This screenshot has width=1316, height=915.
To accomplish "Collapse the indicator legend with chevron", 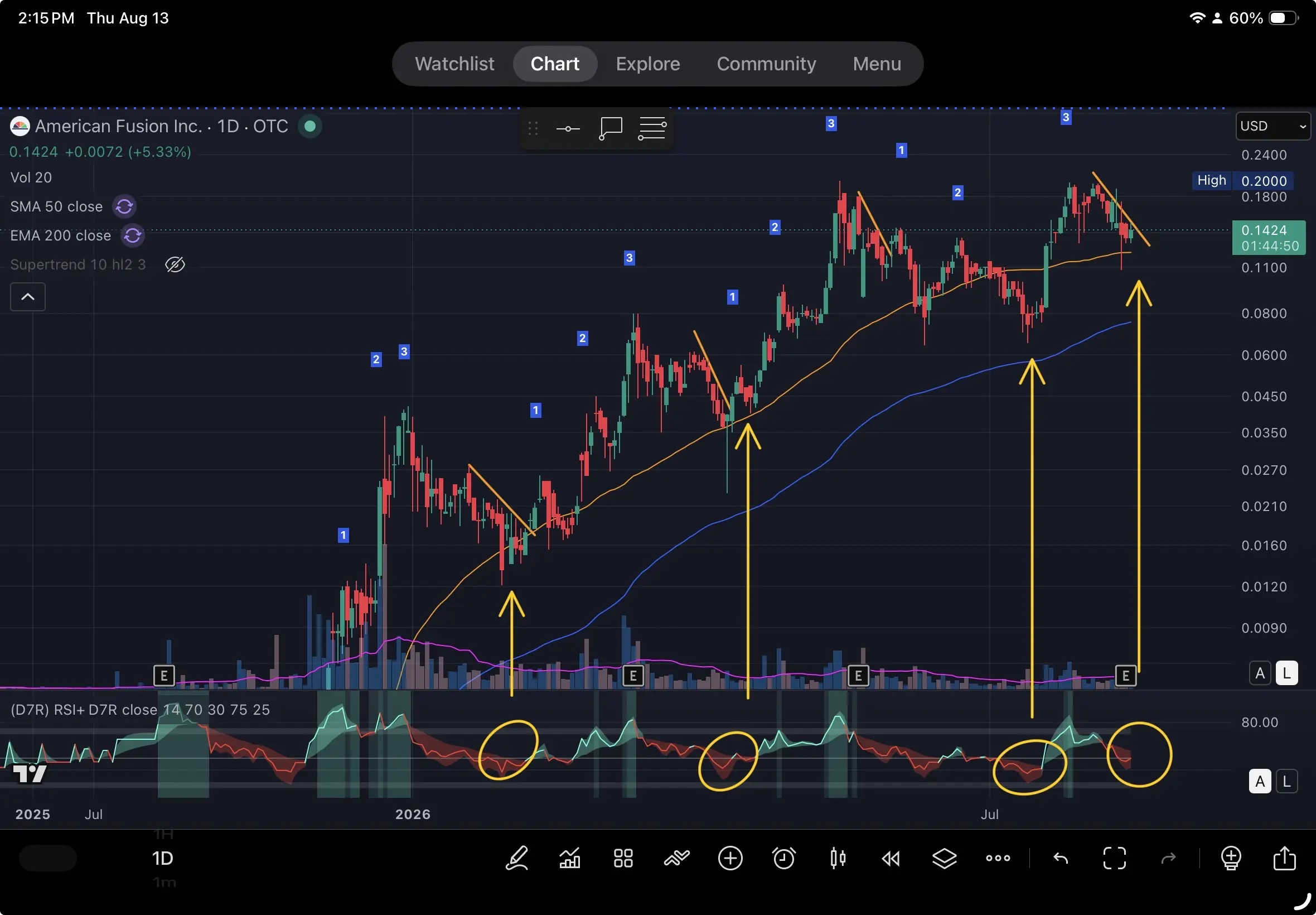I will [x=27, y=296].
